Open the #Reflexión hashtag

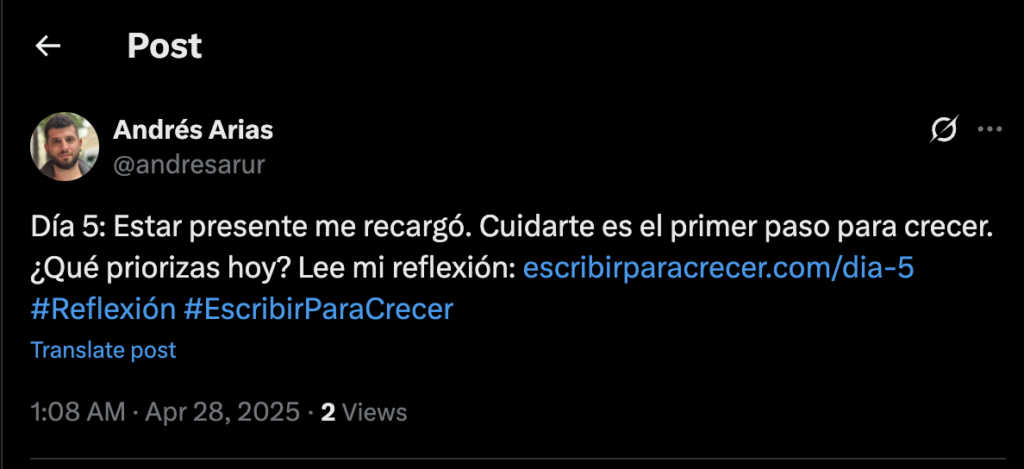pos(103,309)
